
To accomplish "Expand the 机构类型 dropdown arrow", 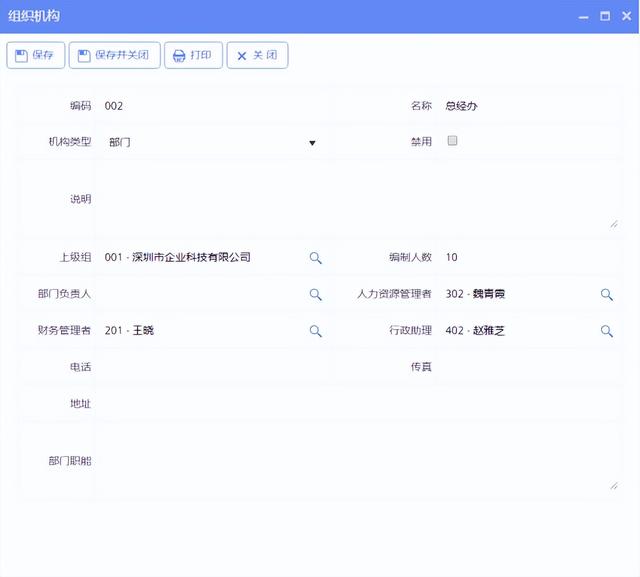I will [312, 143].
